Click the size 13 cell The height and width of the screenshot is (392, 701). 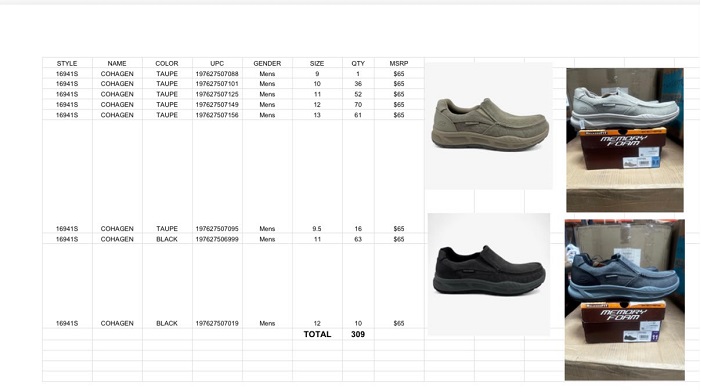click(317, 114)
